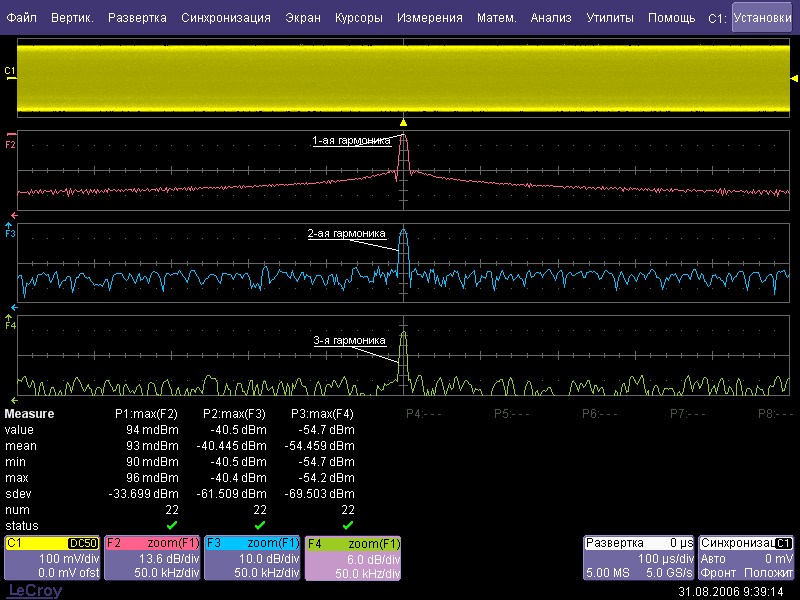This screenshot has height=600, width=800.
Task: Open the Измерения menu
Action: pyautogui.click(x=430, y=18)
